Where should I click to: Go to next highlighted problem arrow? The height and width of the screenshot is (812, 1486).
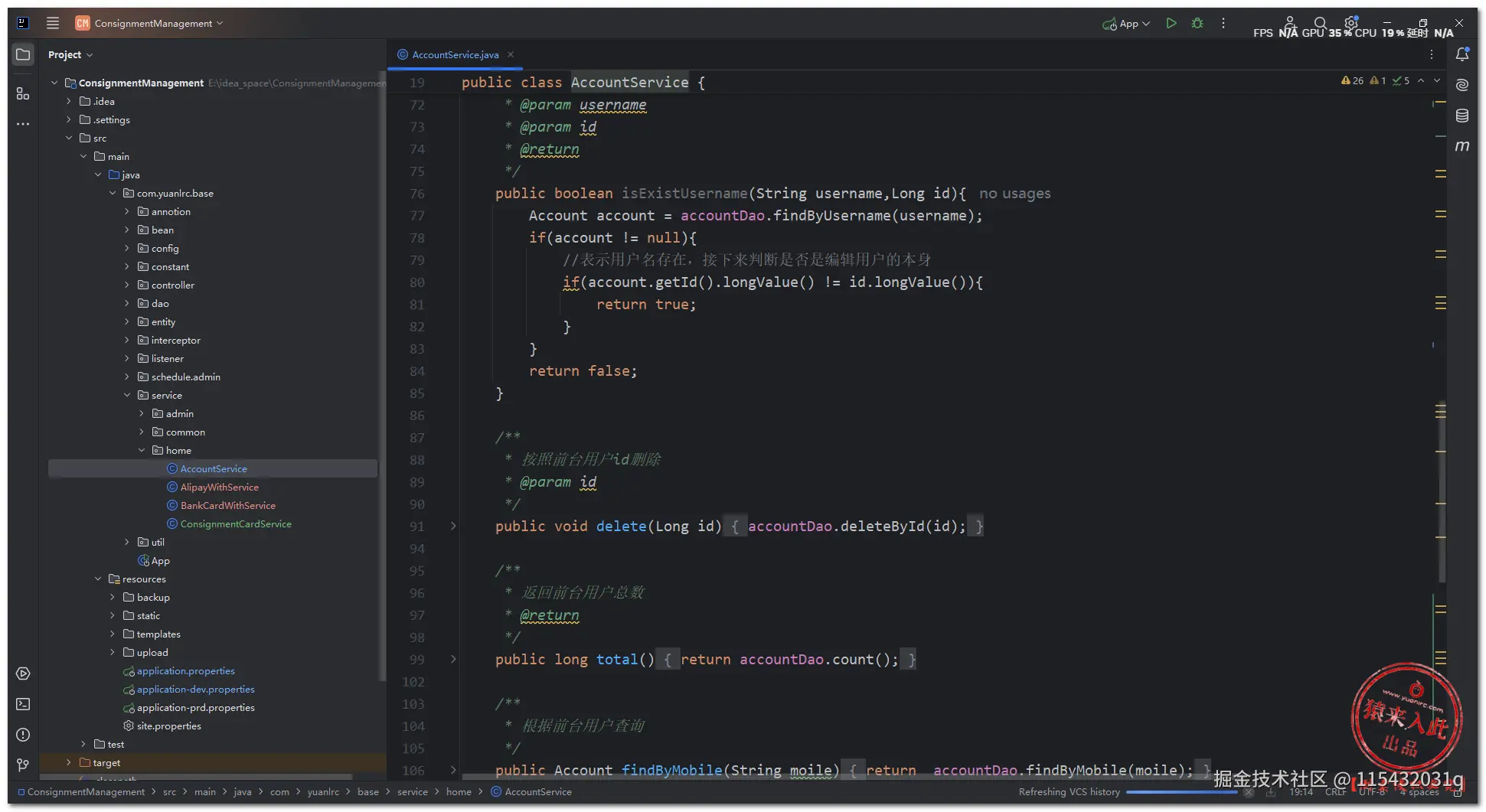pos(1437,80)
